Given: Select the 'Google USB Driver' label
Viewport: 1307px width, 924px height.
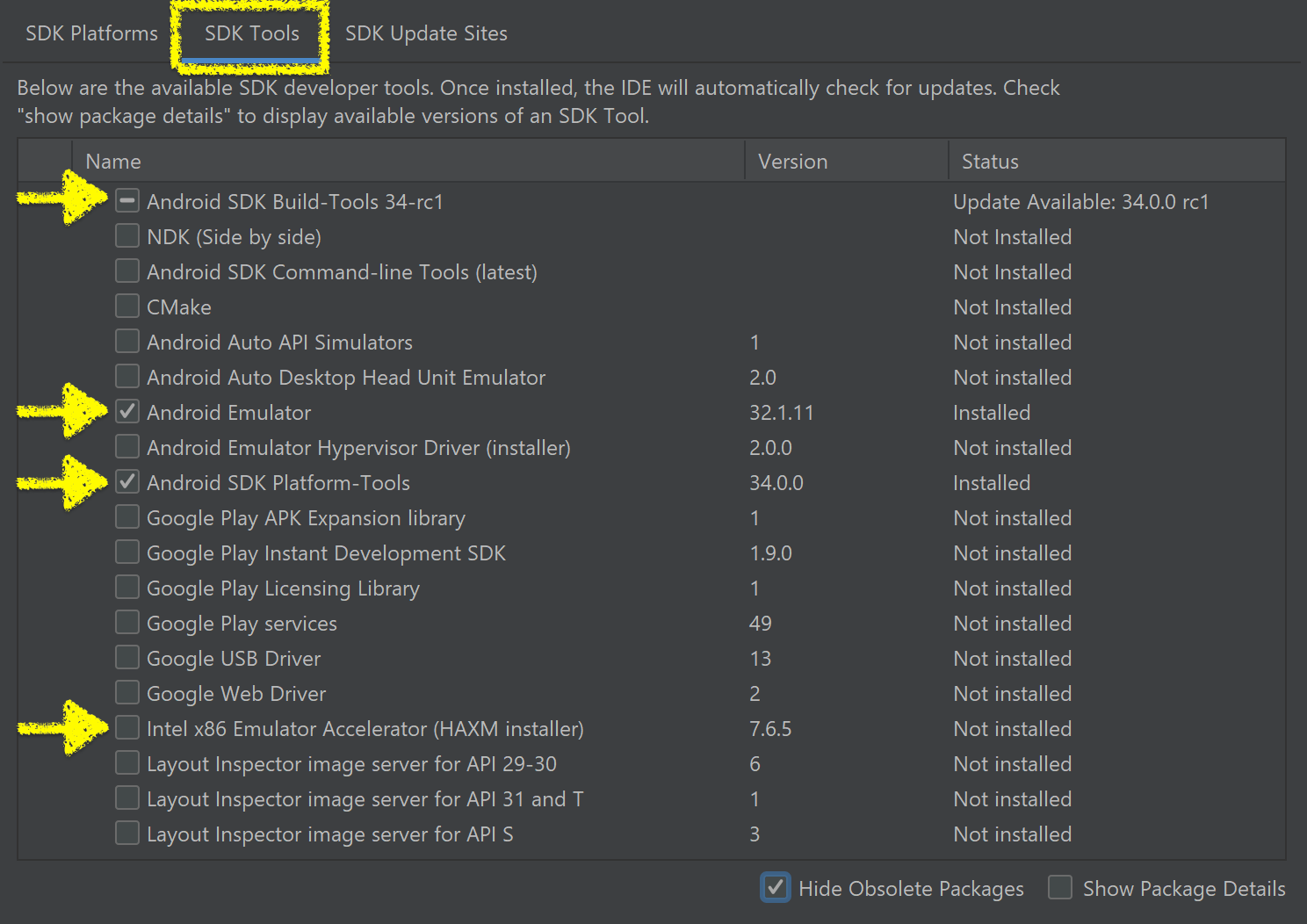Looking at the screenshot, I should (234, 659).
